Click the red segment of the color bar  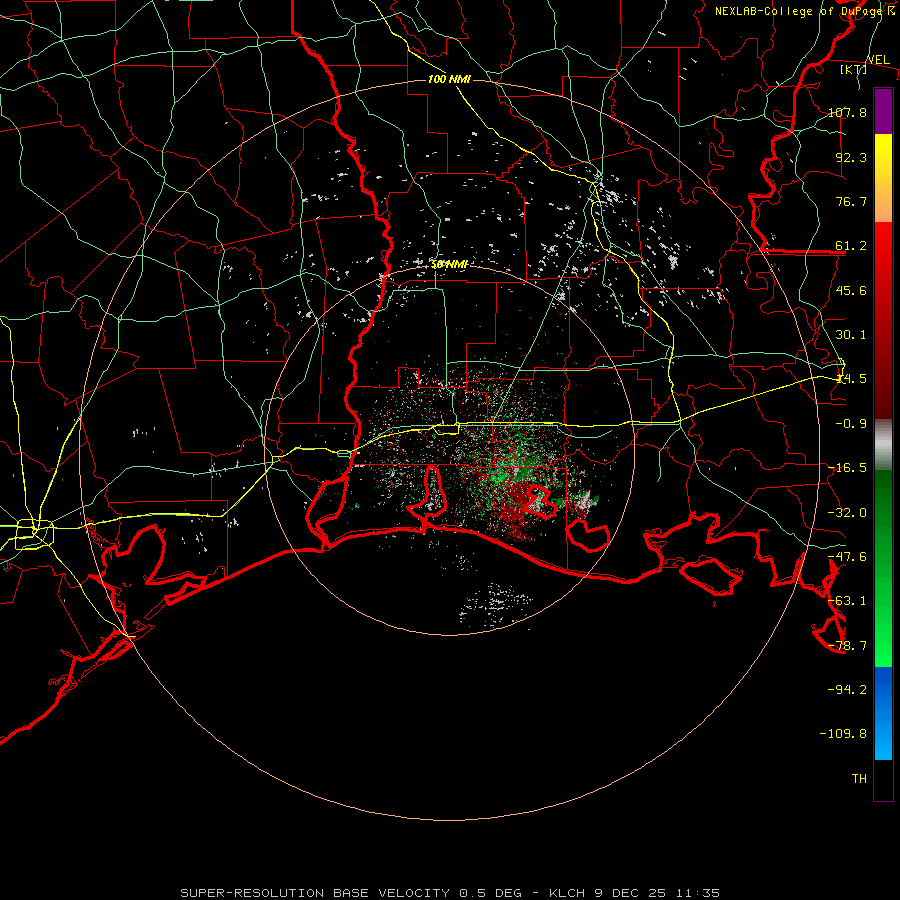pos(883,320)
